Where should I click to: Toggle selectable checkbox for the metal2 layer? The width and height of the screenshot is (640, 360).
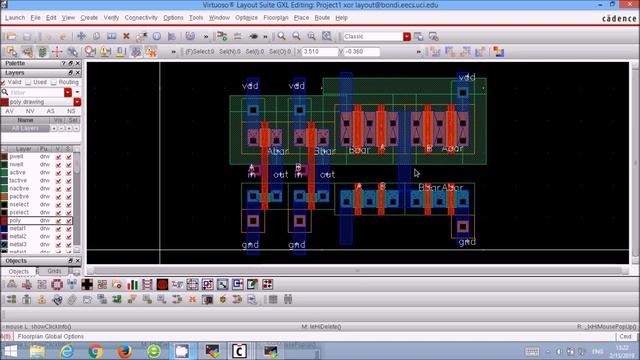tap(69, 236)
